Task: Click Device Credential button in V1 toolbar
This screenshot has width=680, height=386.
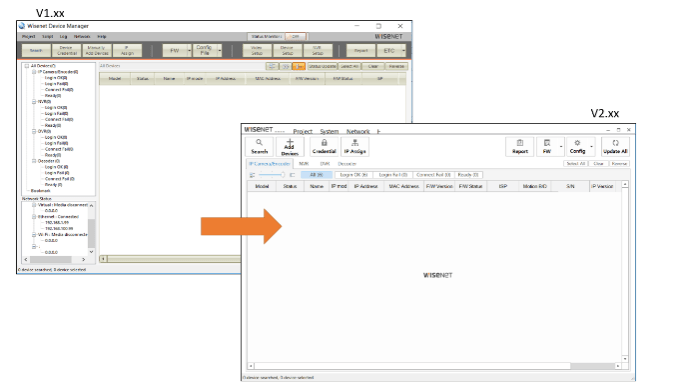Action: coord(66,51)
